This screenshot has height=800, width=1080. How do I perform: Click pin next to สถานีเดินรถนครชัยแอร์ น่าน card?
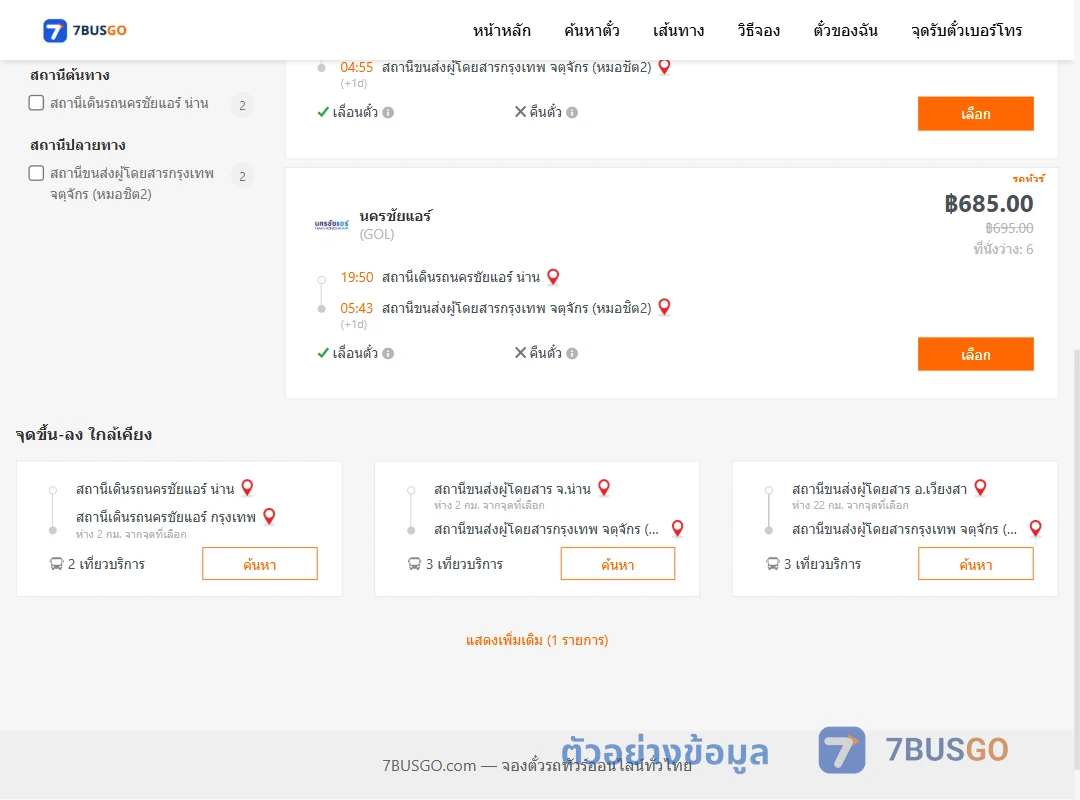coord(247,488)
